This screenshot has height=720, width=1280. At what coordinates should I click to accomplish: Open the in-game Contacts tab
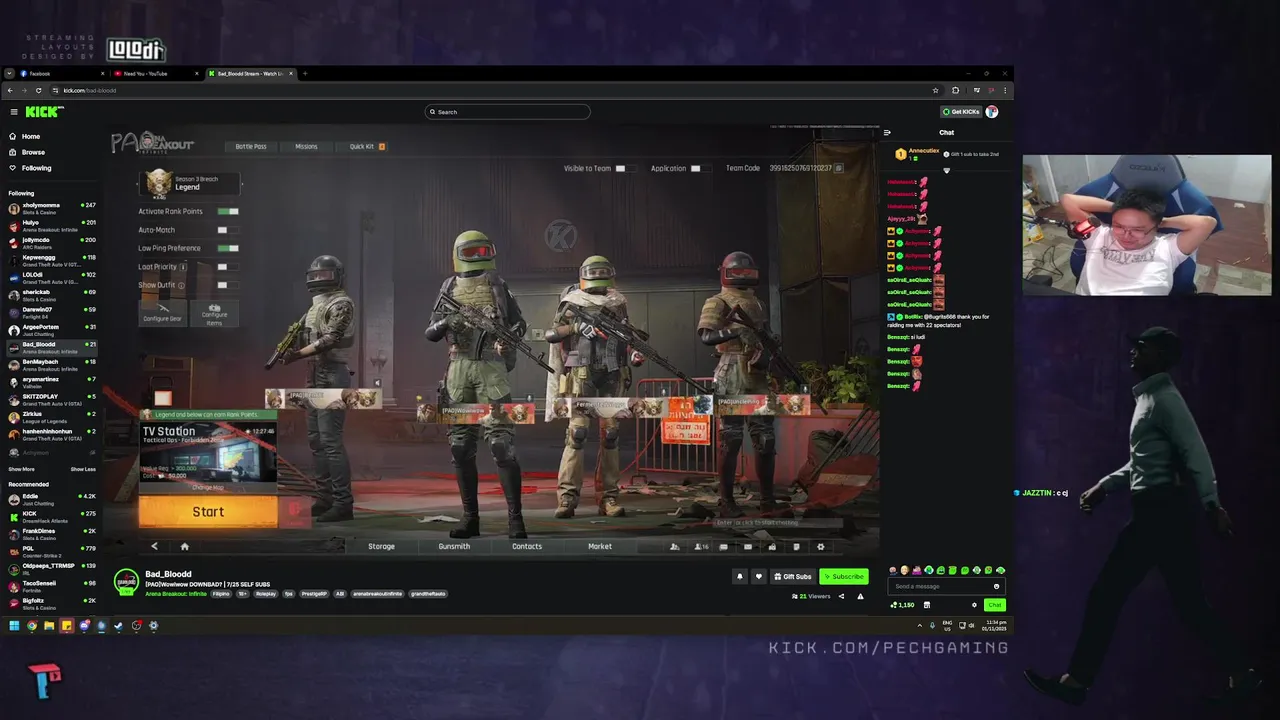coord(527,546)
